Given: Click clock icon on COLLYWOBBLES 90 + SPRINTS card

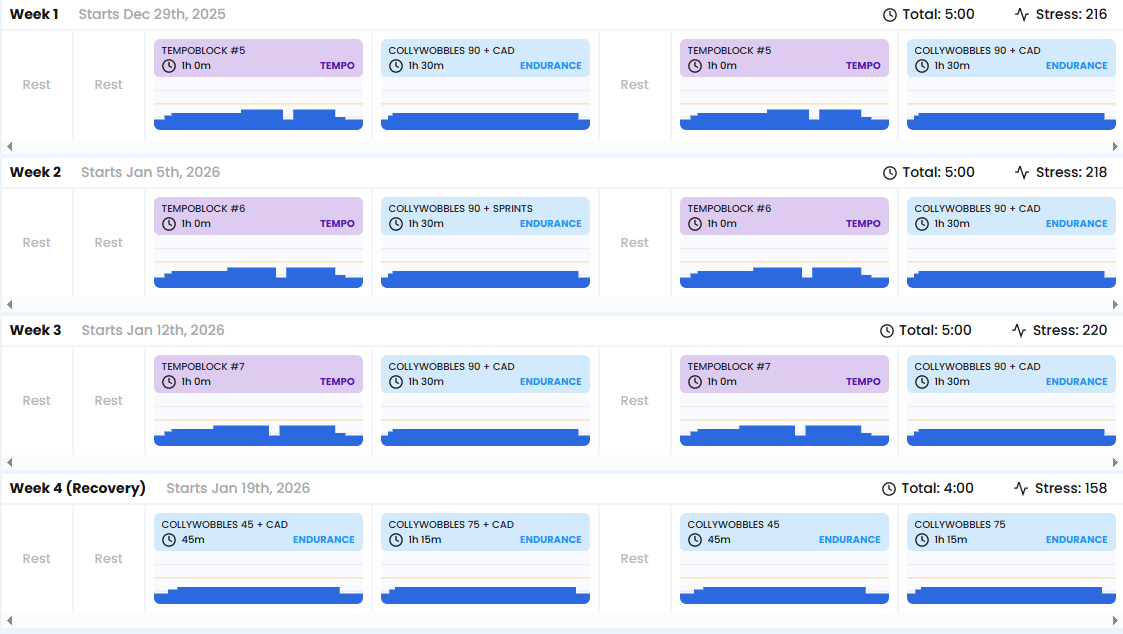Looking at the screenshot, I should click(x=395, y=224).
